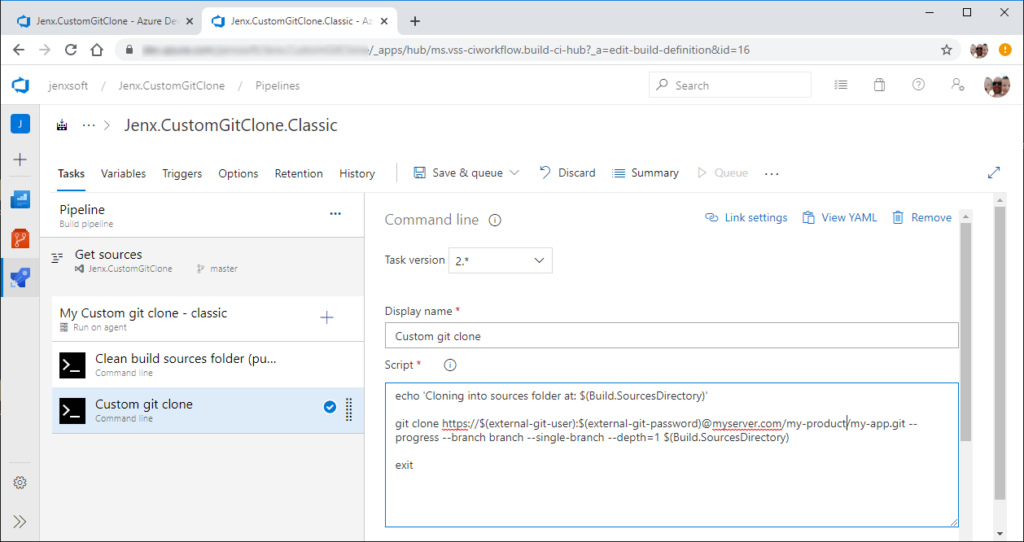Viewport: 1024px width, 542px height.
Task: Select the Custom git clone task
Action: click(208, 410)
